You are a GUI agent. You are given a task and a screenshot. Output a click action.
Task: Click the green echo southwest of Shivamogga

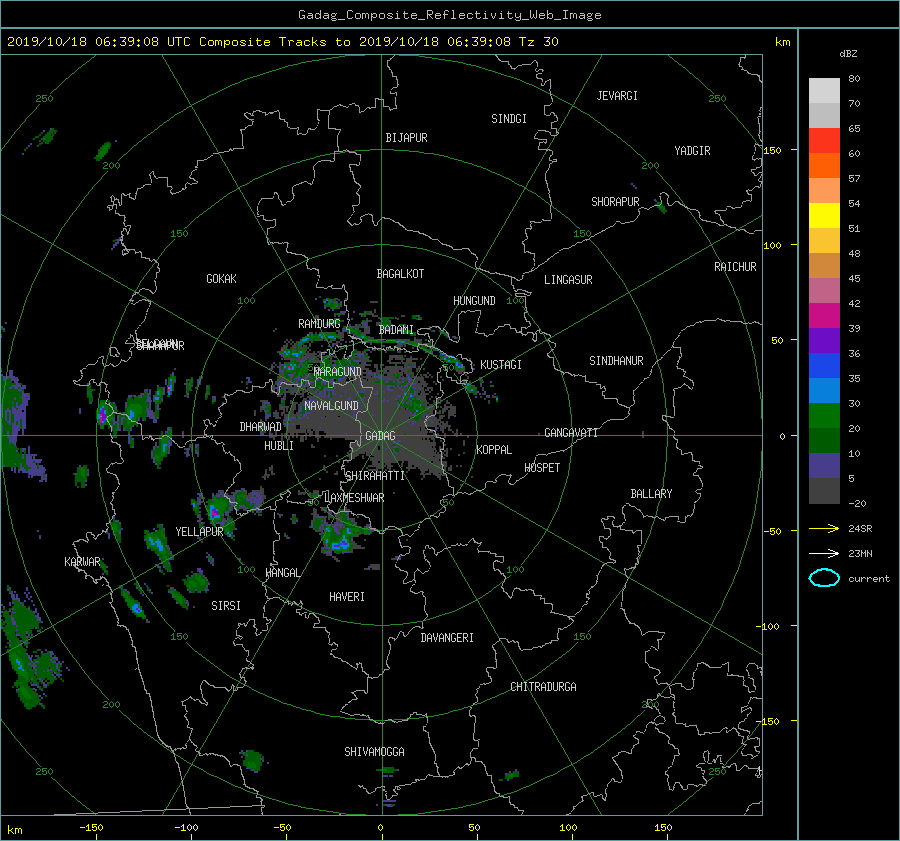point(253,761)
